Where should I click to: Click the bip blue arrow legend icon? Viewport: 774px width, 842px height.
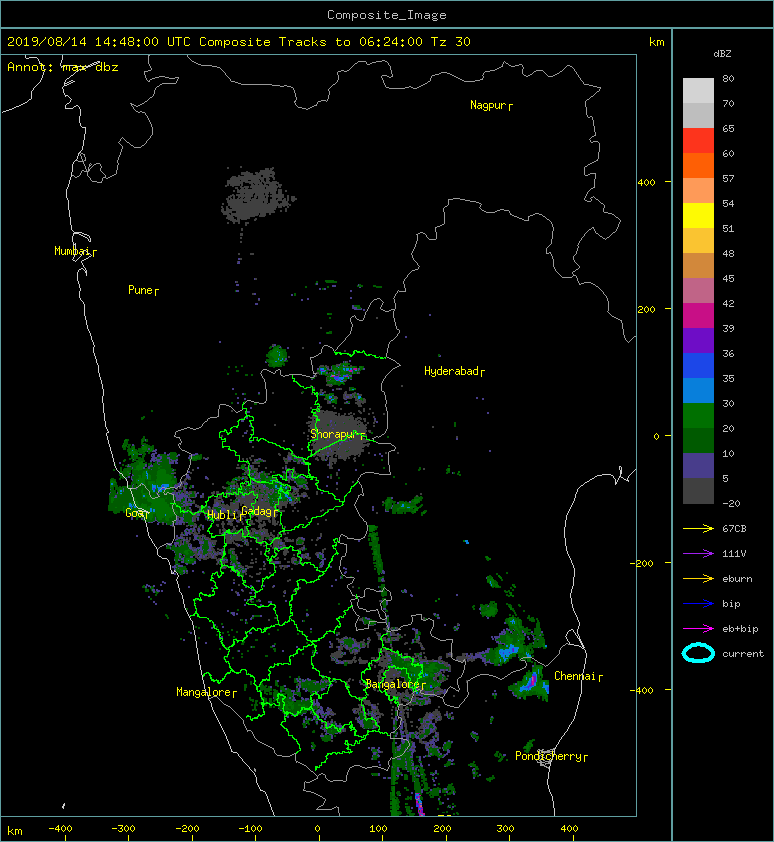point(698,604)
